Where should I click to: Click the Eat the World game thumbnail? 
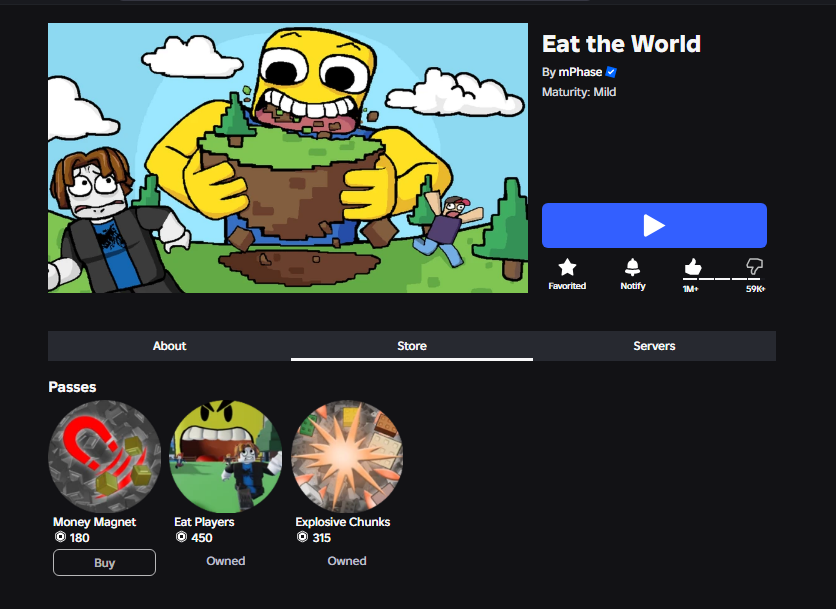click(288, 158)
